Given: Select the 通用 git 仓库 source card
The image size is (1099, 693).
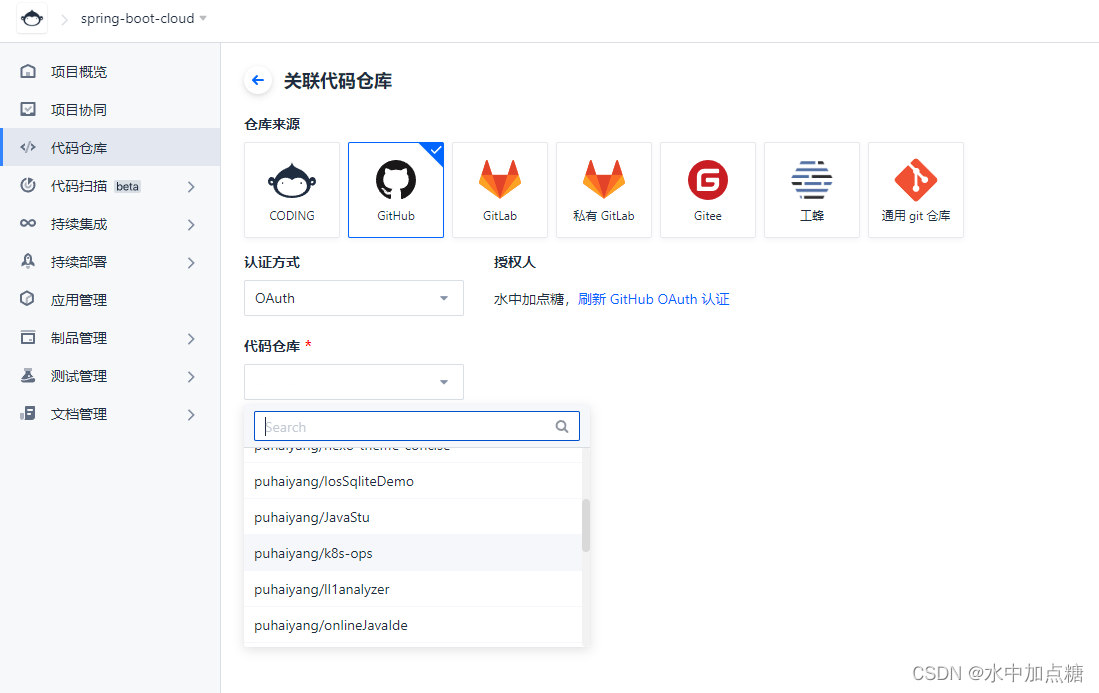Looking at the screenshot, I should click(x=916, y=190).
